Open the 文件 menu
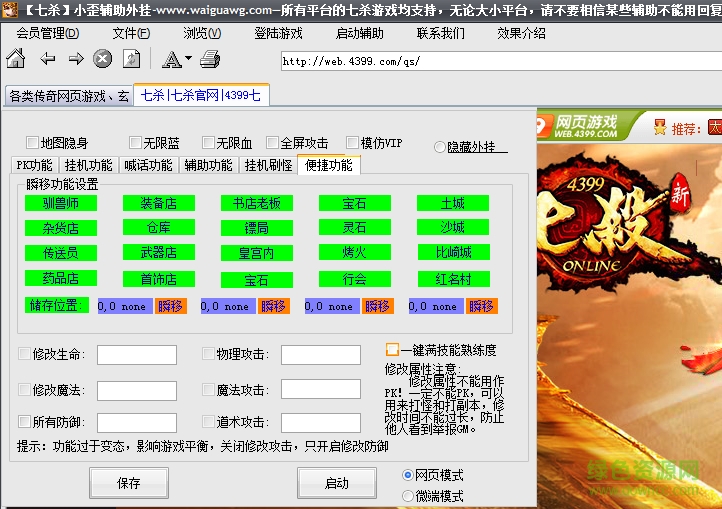This screenshot has height=509, width=722. click(x=131, y=33)
